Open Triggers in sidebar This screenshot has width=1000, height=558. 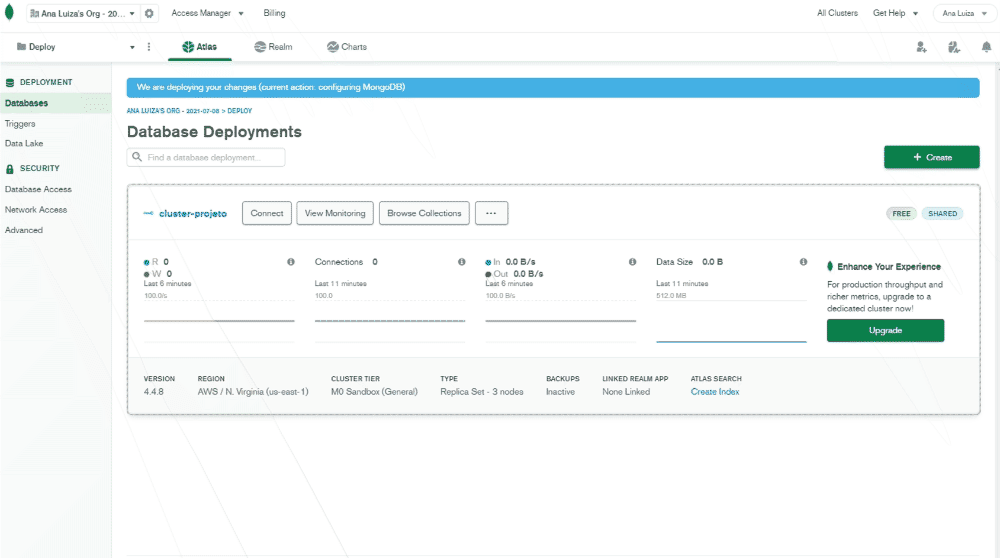pos(20,124)
